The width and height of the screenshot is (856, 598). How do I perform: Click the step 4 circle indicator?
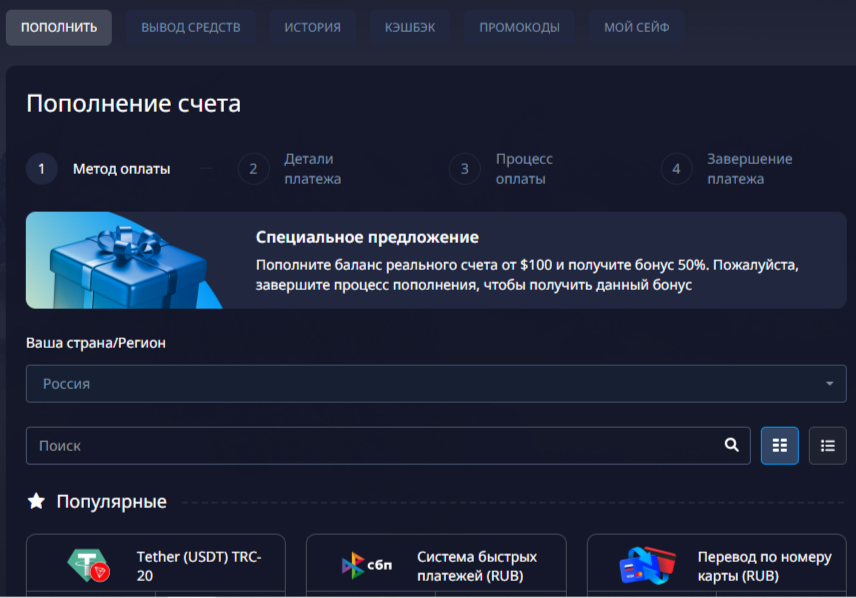pos(676,169)
